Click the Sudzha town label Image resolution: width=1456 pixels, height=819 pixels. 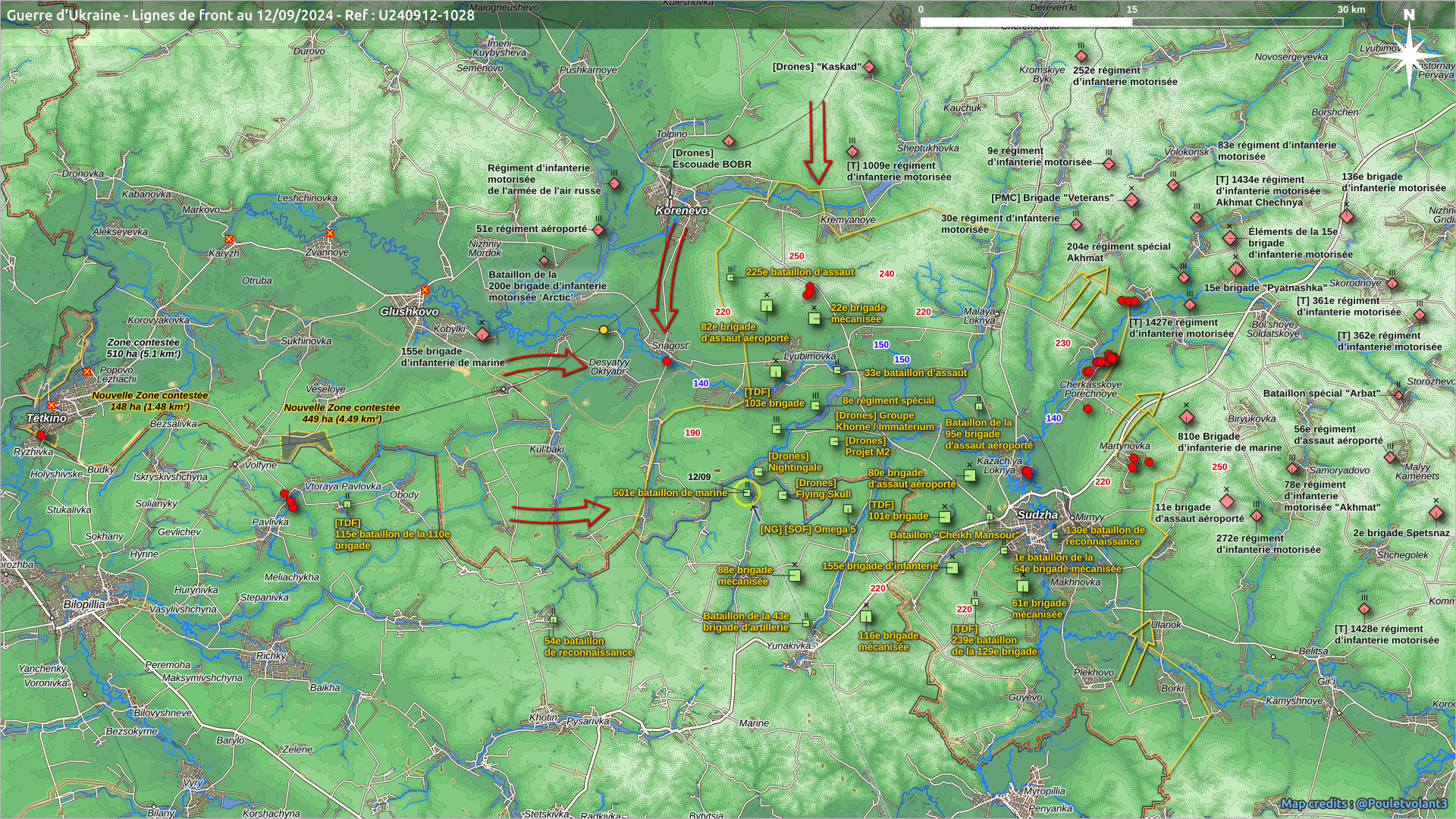pos(1037,514)
